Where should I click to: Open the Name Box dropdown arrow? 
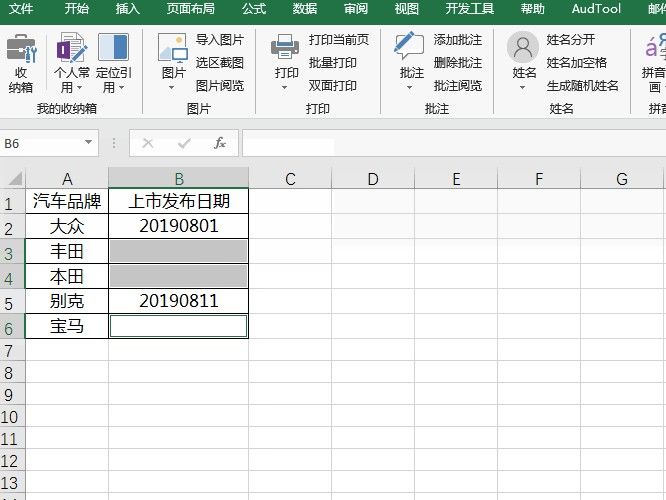click(88, 142)
